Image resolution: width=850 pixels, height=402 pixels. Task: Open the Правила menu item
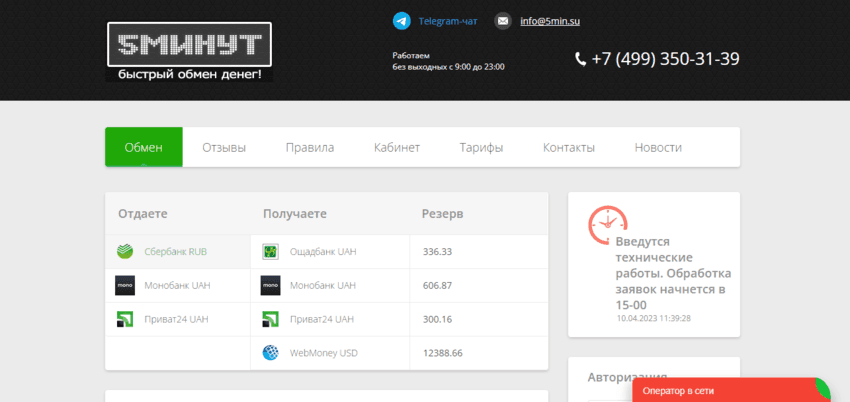coord(310,147)
